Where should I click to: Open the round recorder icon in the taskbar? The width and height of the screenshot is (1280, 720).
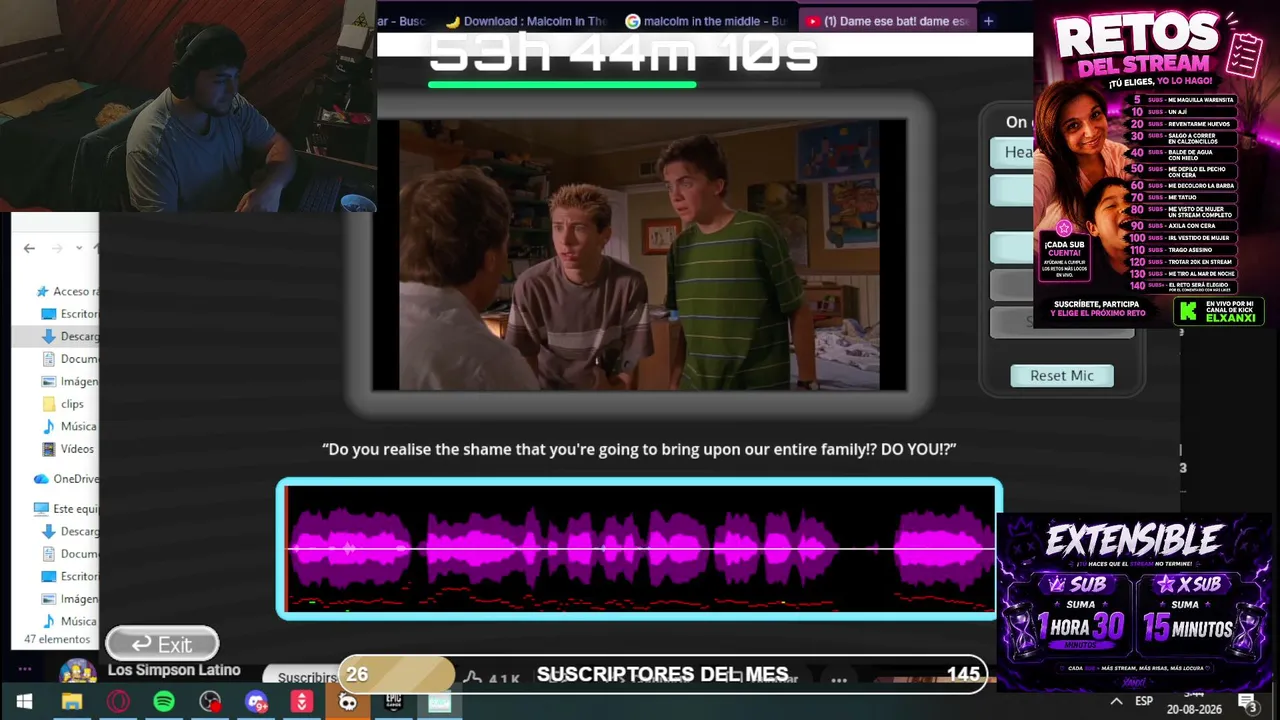(x=210, y=702)
